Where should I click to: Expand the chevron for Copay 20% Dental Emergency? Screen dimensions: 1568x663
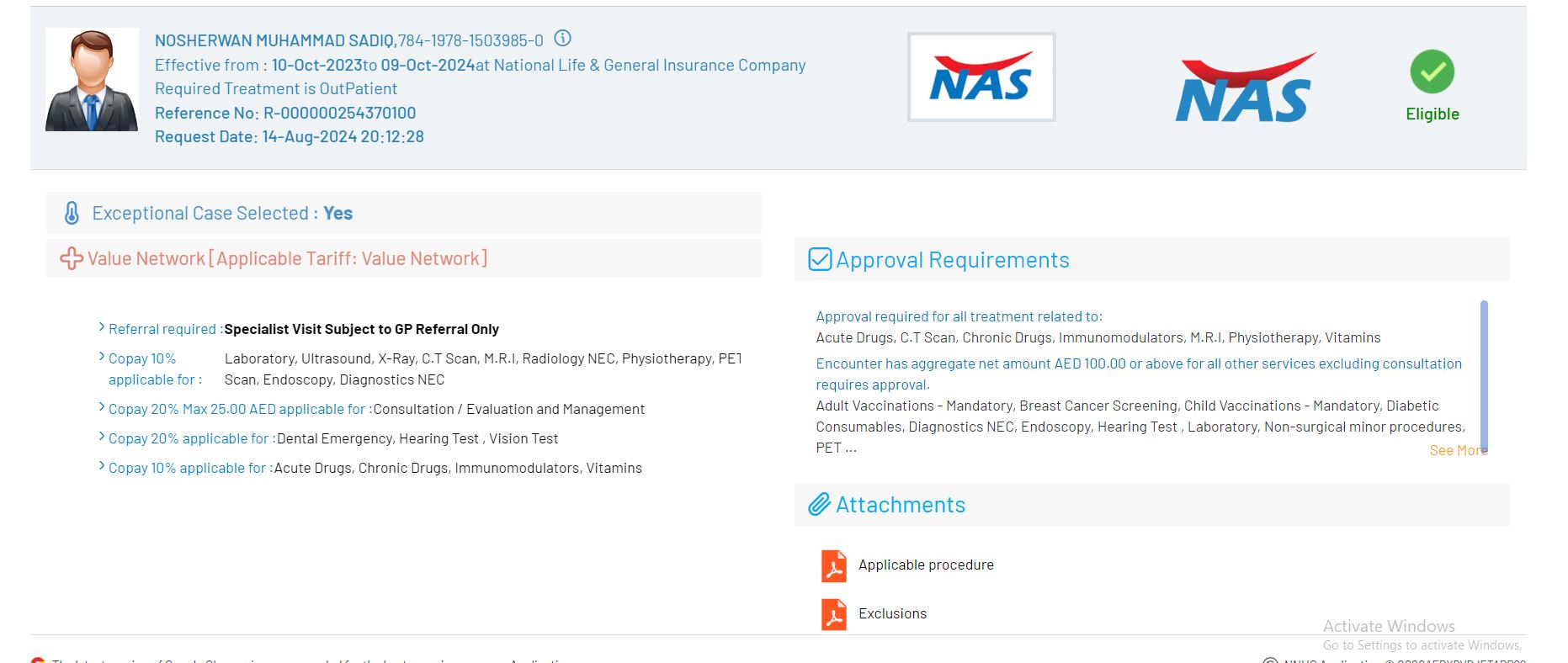point(102,437)
